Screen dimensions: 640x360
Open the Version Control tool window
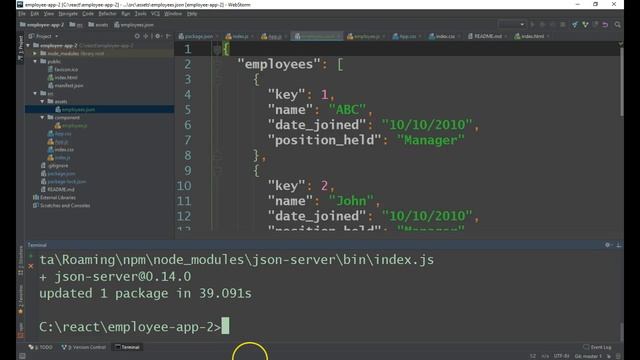(84, 347)
